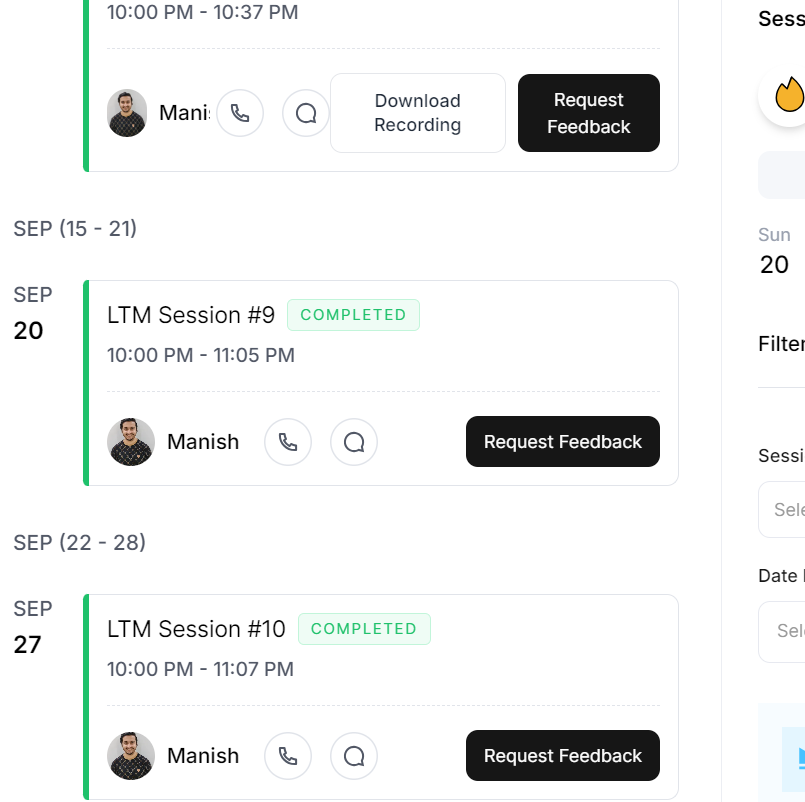Image resolution: width=805 pixels, height=802 pixels.
Task: Select Sun 20 in the calendar strip
Action: (x=775, y=251)
